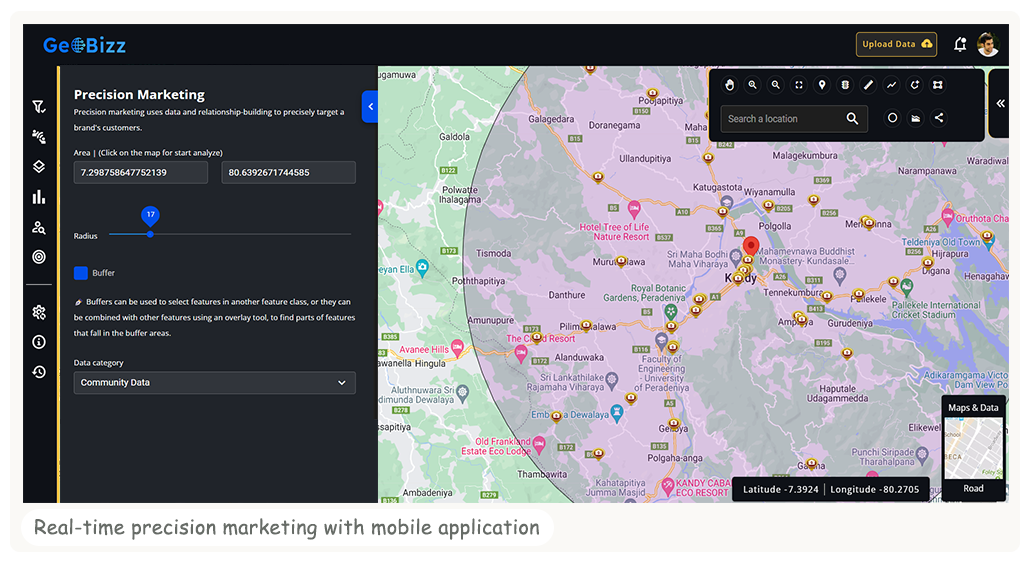Click the Katugastota place label
Image resolution: width=1031 pixels, height=567 pixels.
717,187
